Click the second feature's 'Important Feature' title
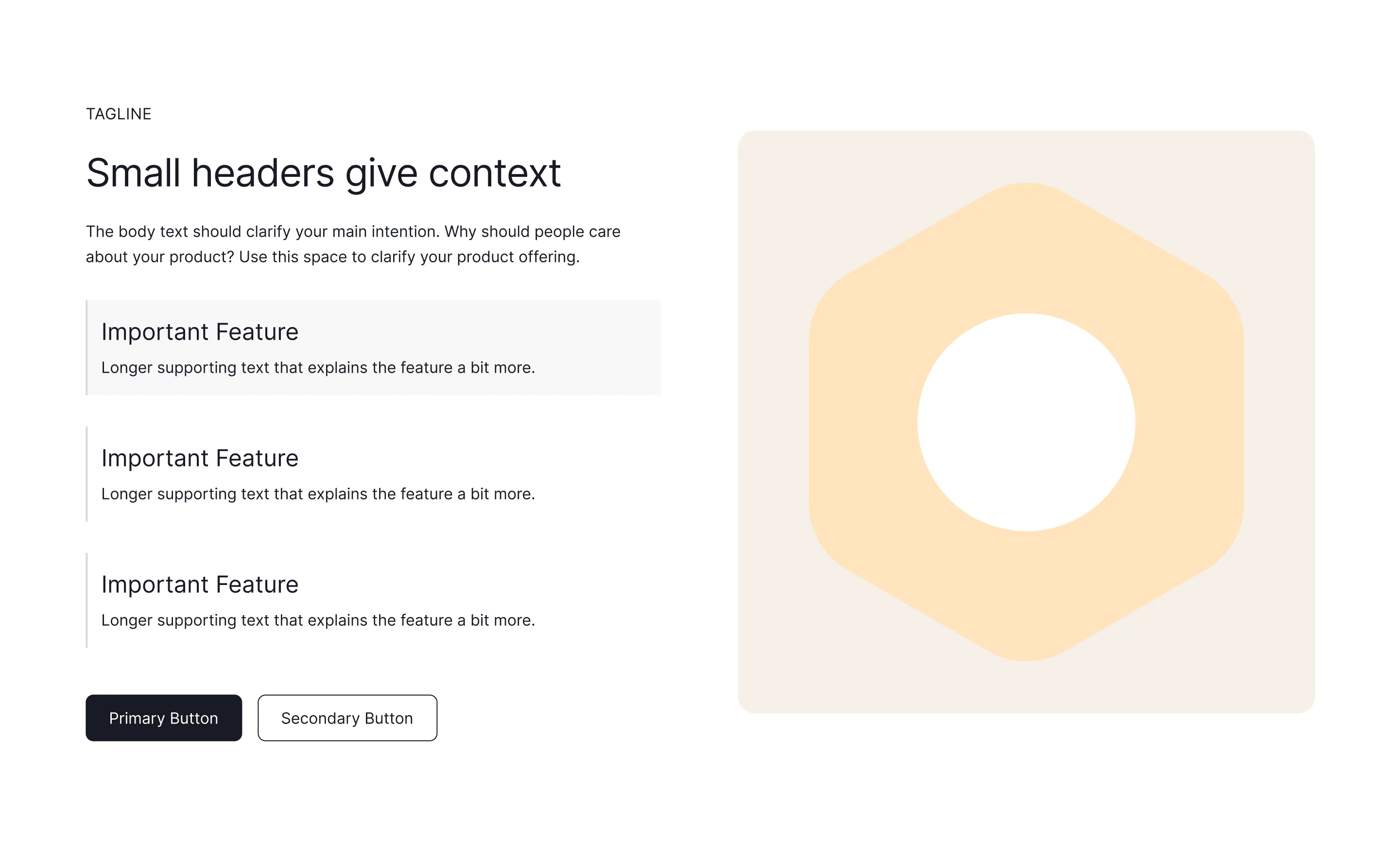The height and width of the screenshot is (842, 1400). (200, 459)
